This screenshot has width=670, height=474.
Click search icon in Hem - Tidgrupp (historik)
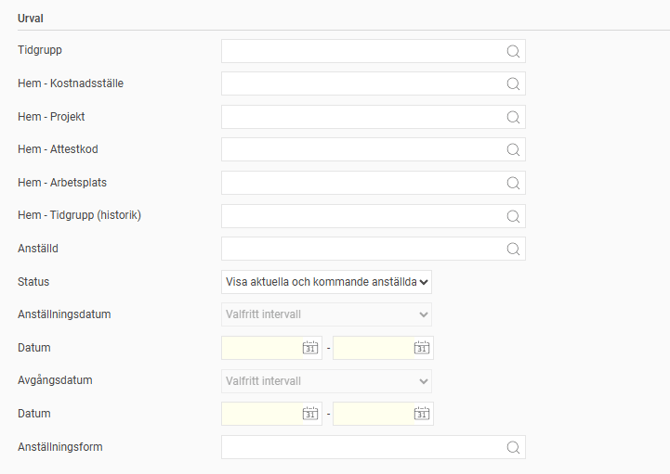pos(513,216)
